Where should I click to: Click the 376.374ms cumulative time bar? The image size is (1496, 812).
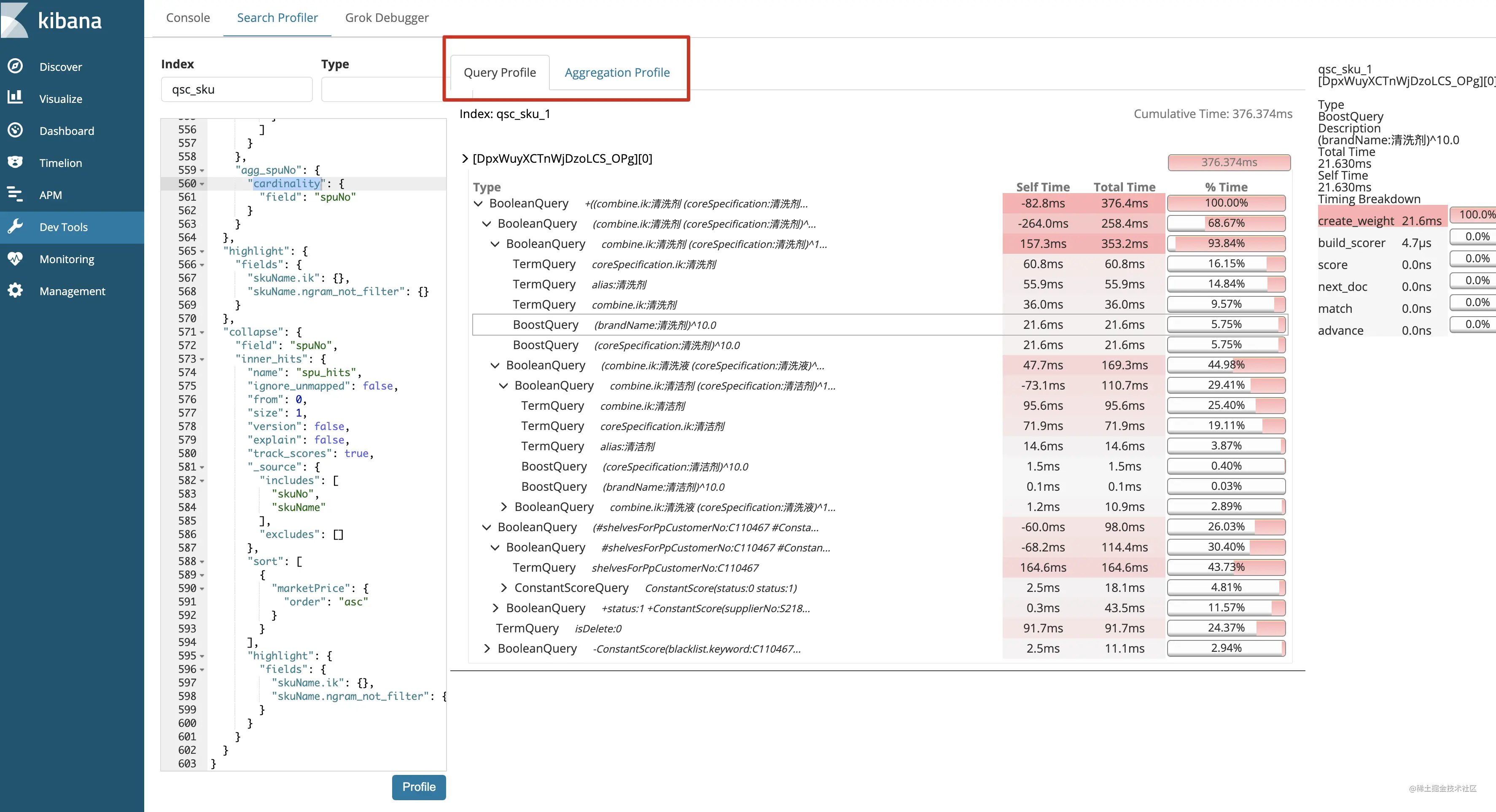1229,163
